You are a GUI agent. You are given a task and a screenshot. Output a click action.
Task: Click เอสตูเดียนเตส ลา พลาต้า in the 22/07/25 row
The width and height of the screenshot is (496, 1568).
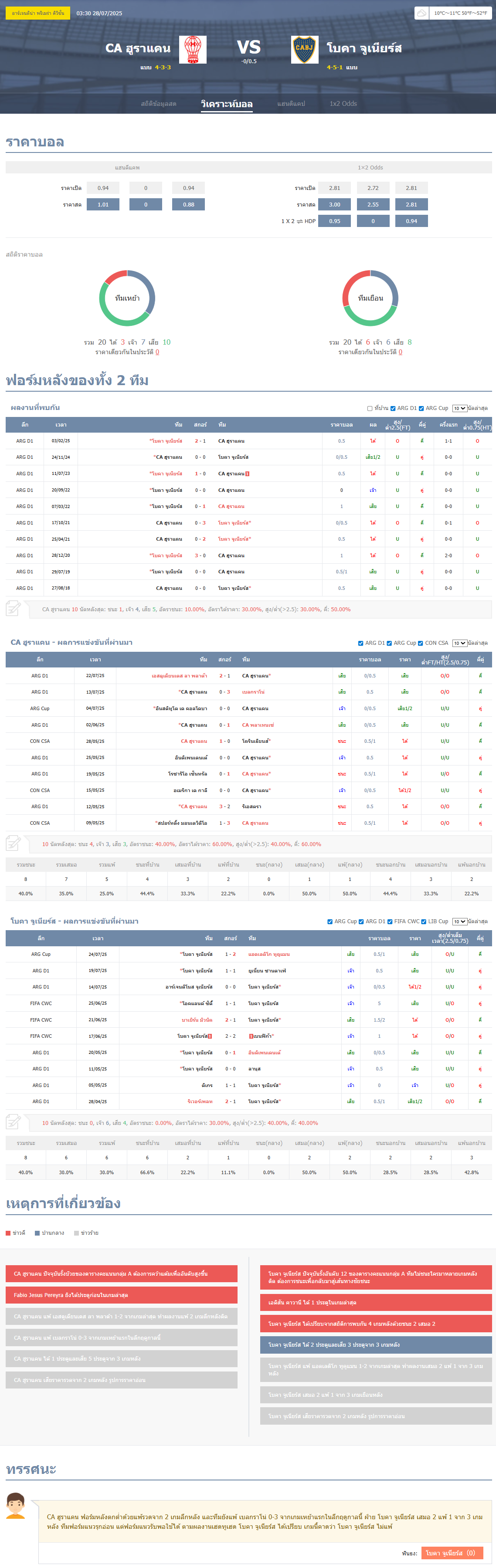pos(180,676)
